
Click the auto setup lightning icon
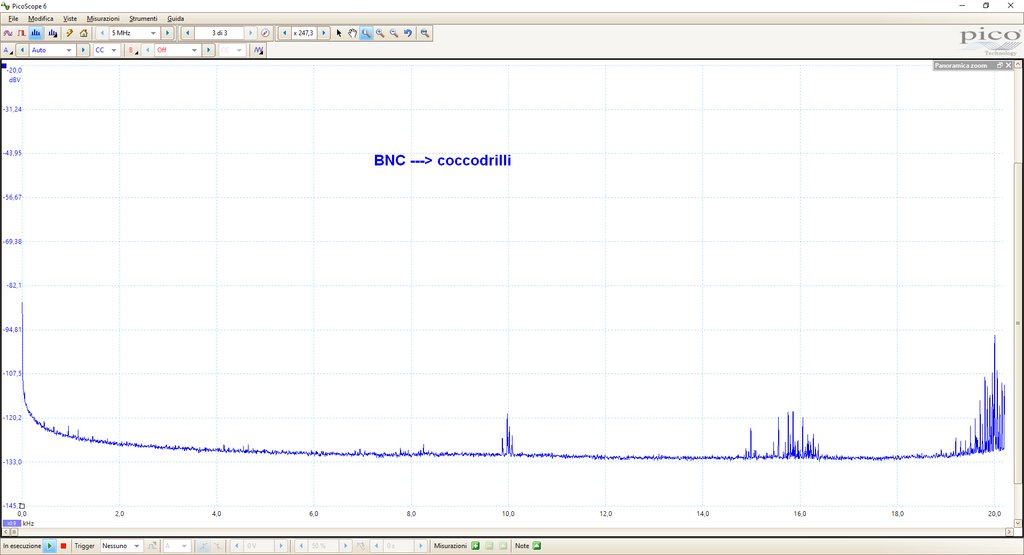tap(69, 33)
